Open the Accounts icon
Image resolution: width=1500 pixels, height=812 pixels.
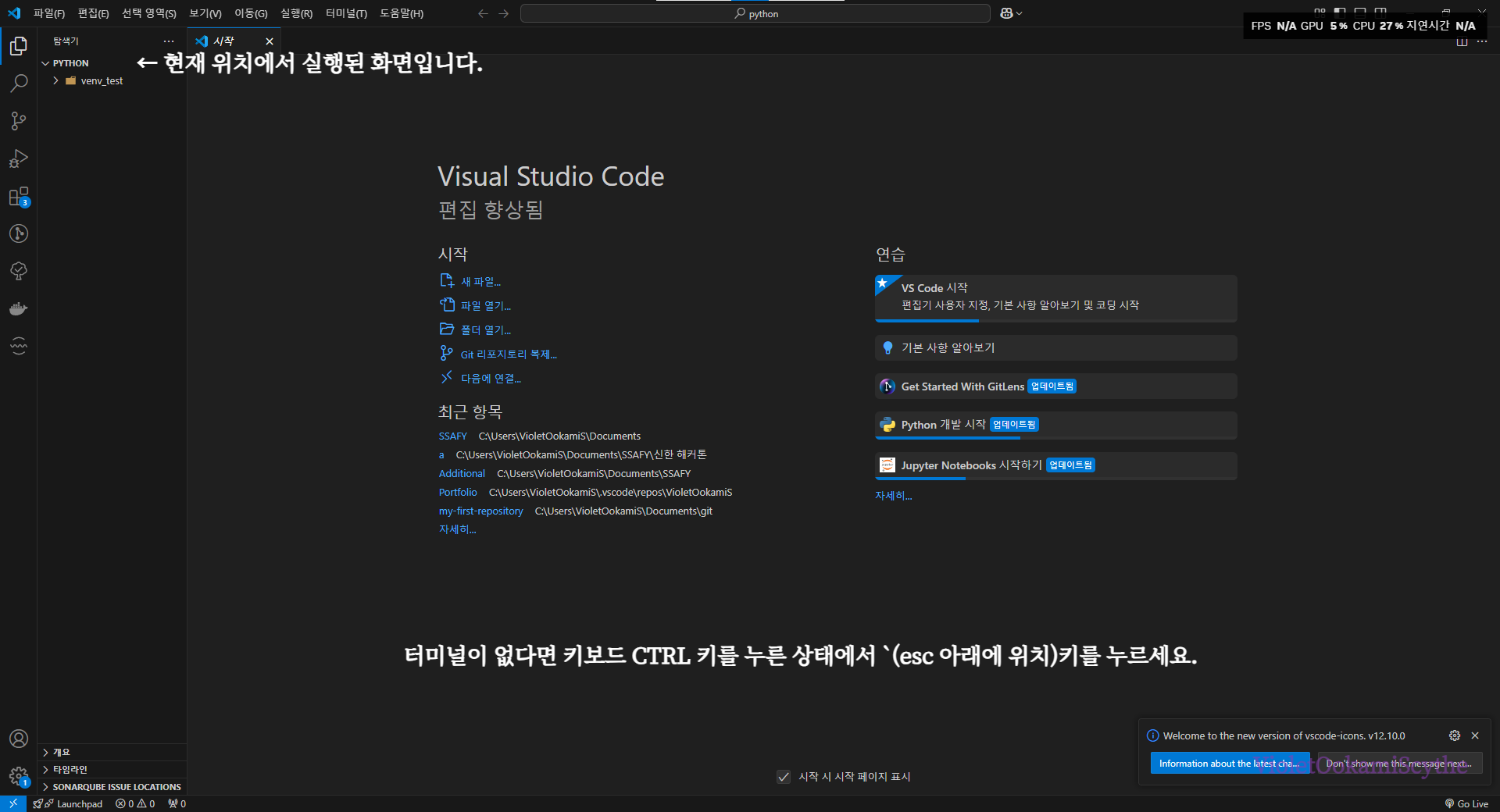19,739
